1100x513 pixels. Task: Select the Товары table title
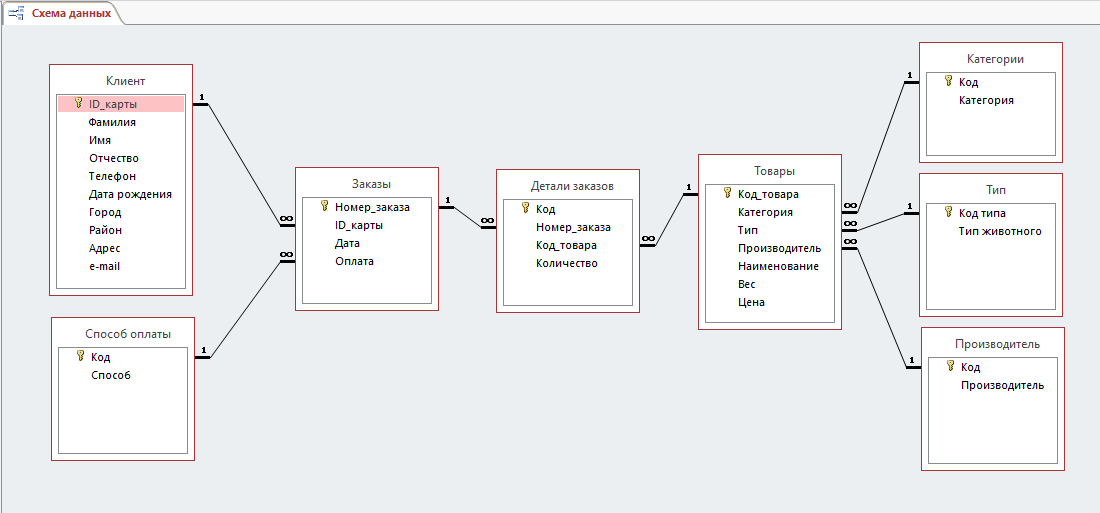pyautogui.click(x=774, y=170)
